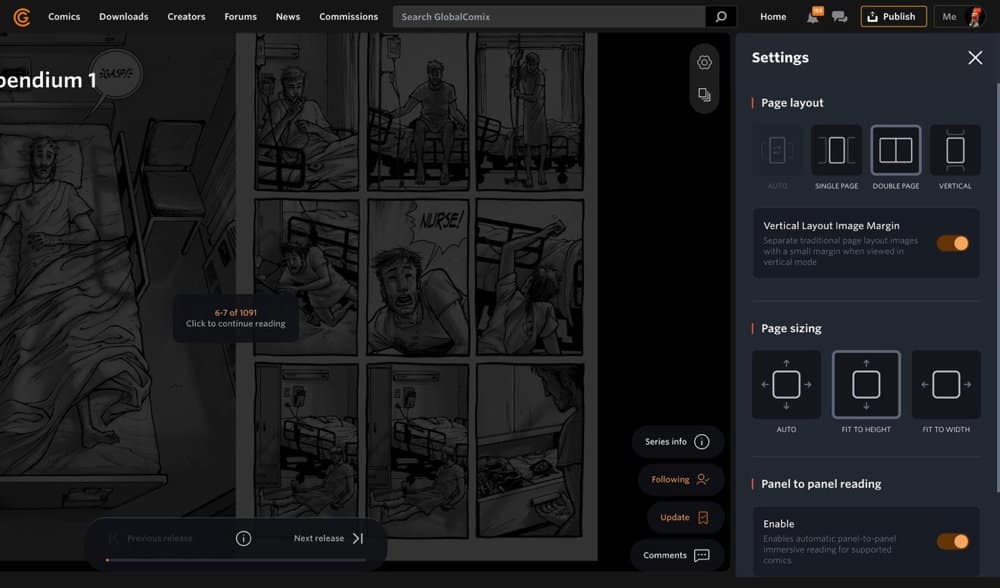Close the Settings panel
Image resolution: width=1000 pixels, height=588 pixels.
(974, 57)
